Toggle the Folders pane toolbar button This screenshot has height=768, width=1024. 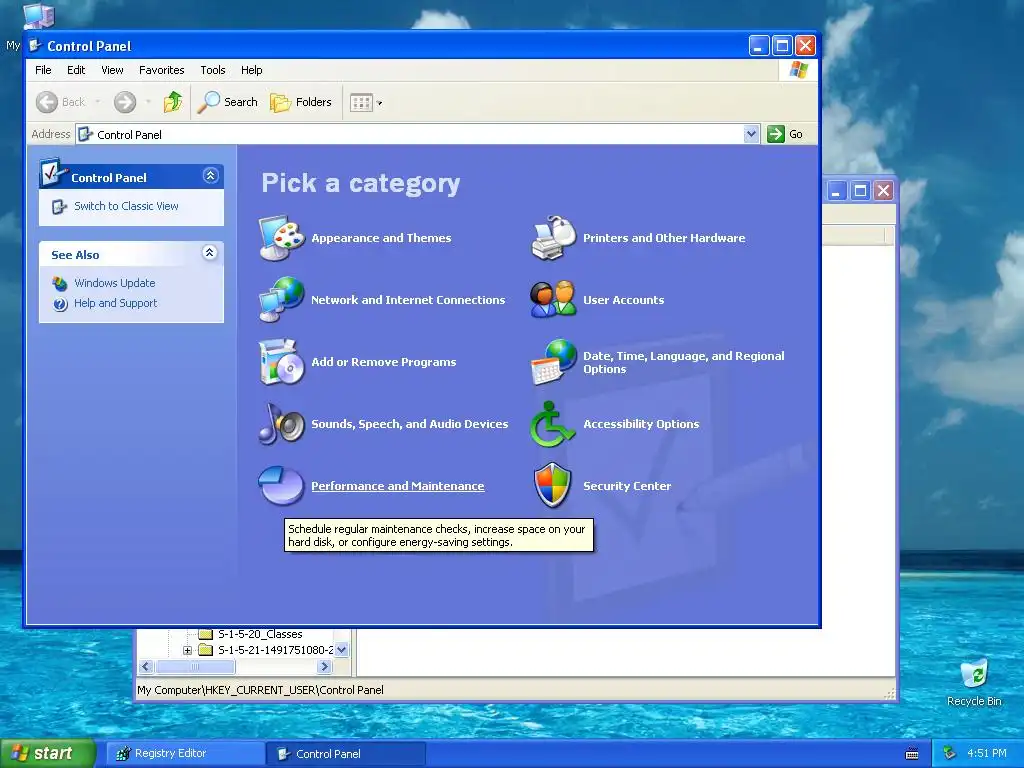tap(301, 102)
